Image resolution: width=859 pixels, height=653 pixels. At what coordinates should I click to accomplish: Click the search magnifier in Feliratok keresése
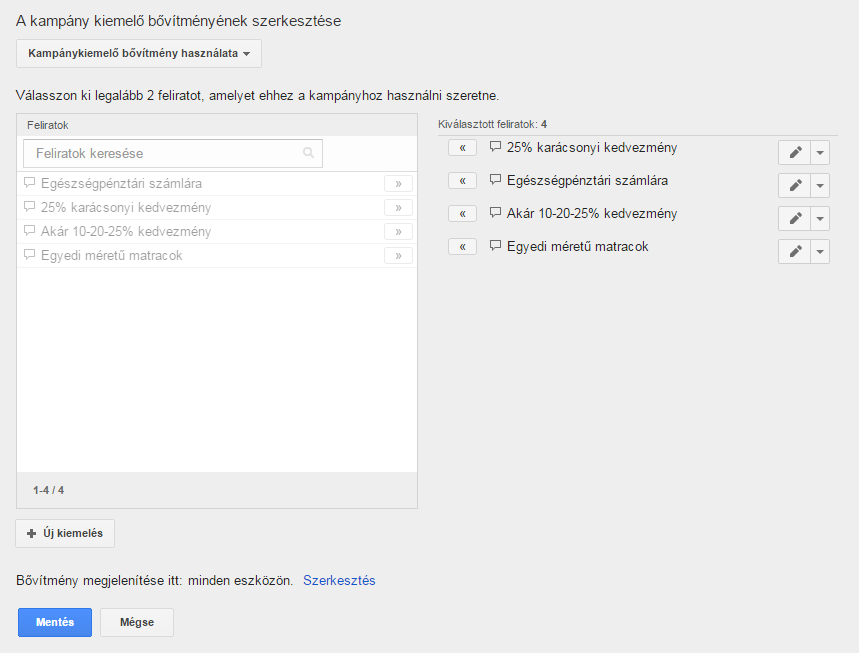click(308, 153)
